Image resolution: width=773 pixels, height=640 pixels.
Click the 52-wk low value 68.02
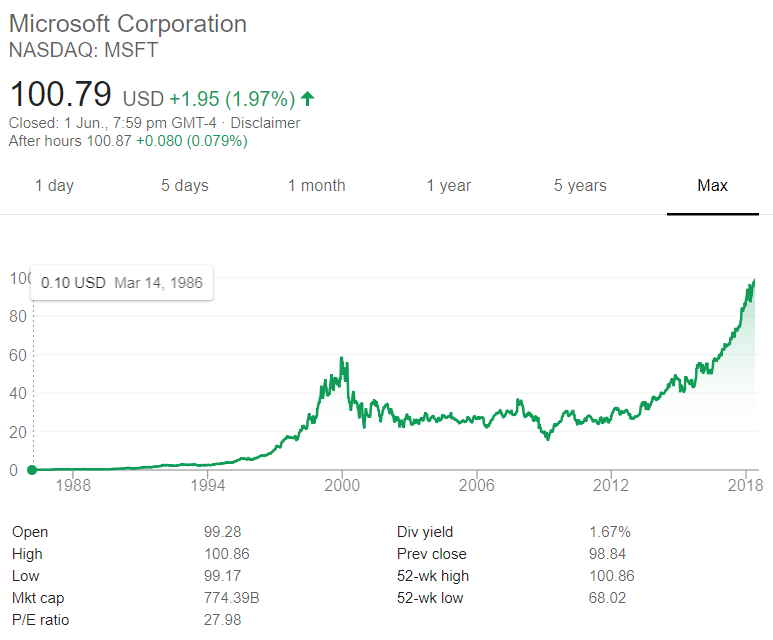[610, 598]
